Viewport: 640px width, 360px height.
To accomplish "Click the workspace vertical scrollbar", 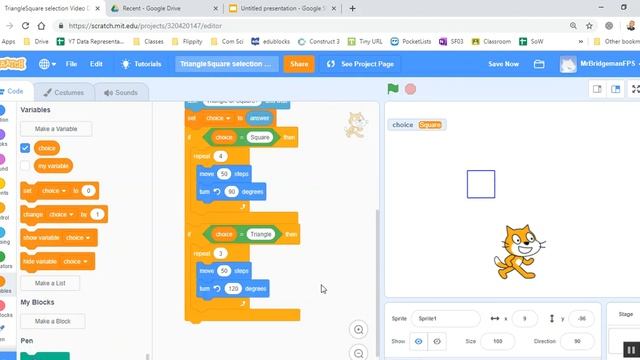I will tap(377, 282).
